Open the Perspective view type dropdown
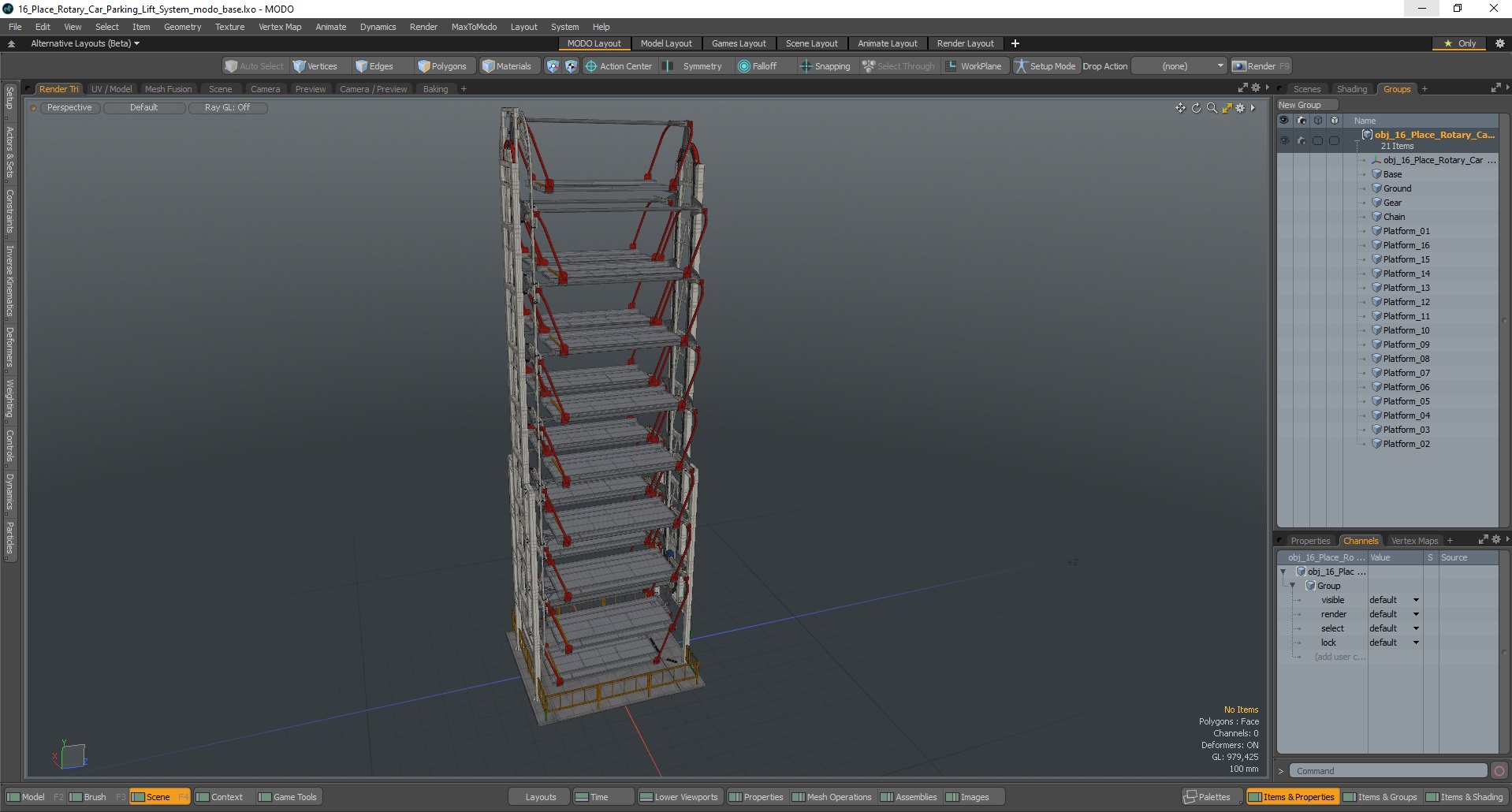Viewport: 1512px width, 812px height. tap(69, 108)
